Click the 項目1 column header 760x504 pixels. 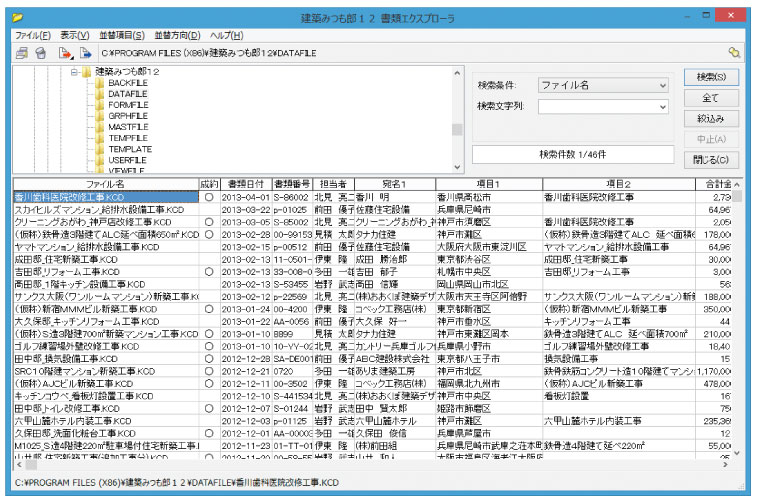(x=489, y=184)
